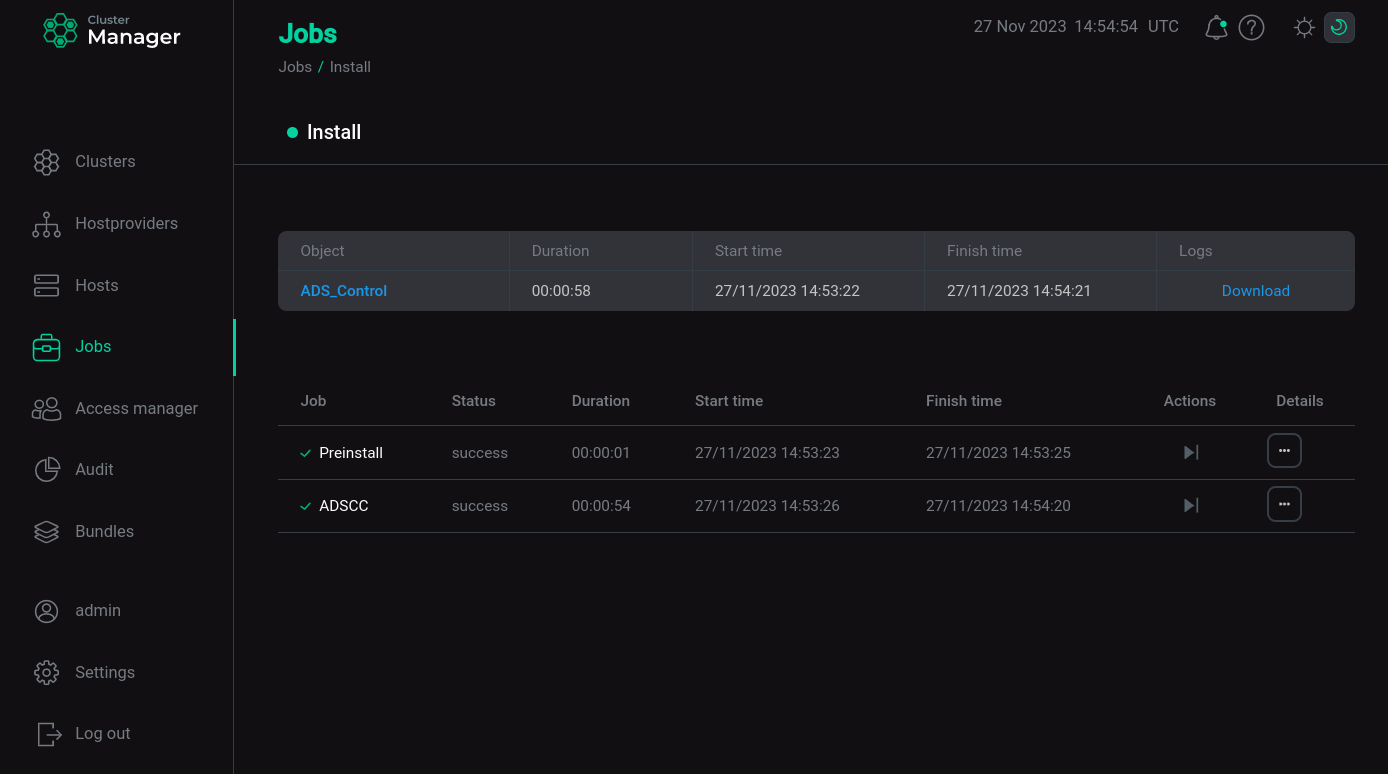Viewport: 1388px width, 774px height.
Task: Download the Install job logs
Action: 1255,291
